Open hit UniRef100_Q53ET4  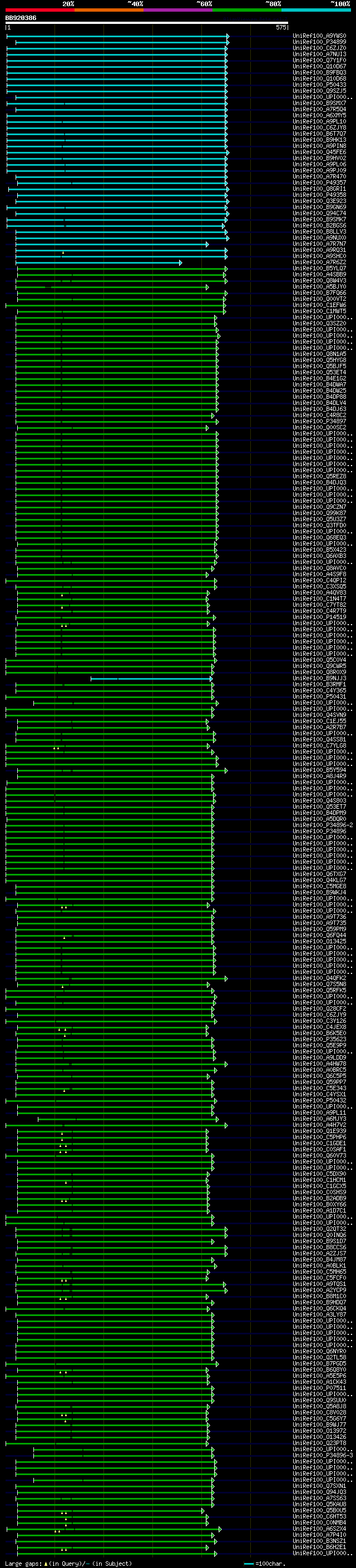click(319, 373)
